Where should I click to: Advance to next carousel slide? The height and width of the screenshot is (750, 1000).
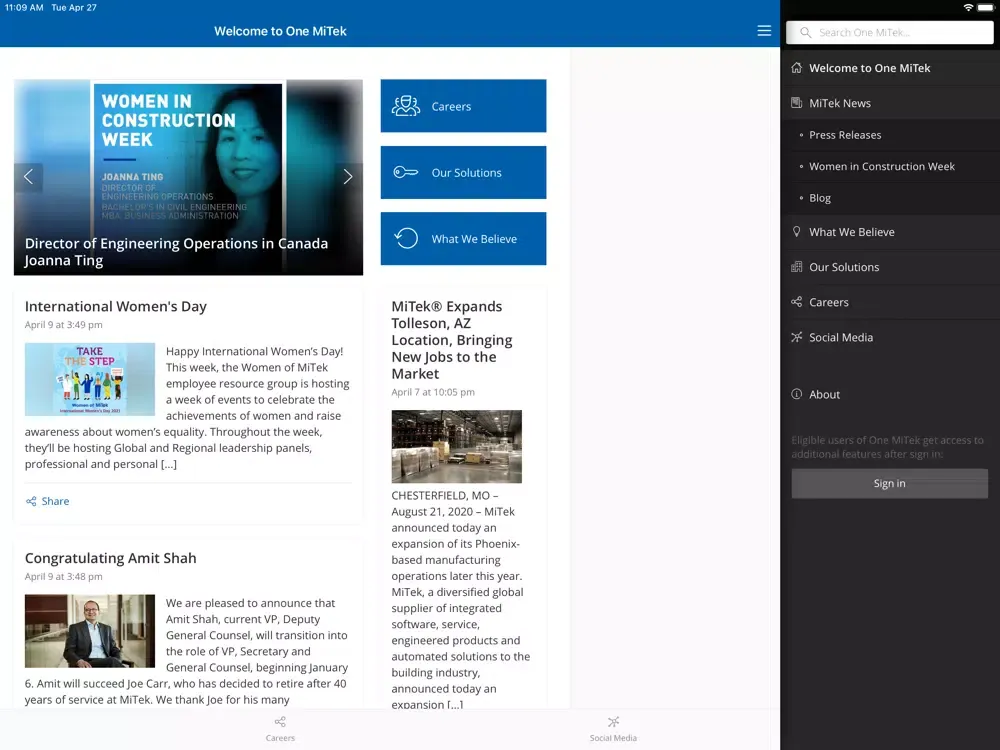click(348, 177)
